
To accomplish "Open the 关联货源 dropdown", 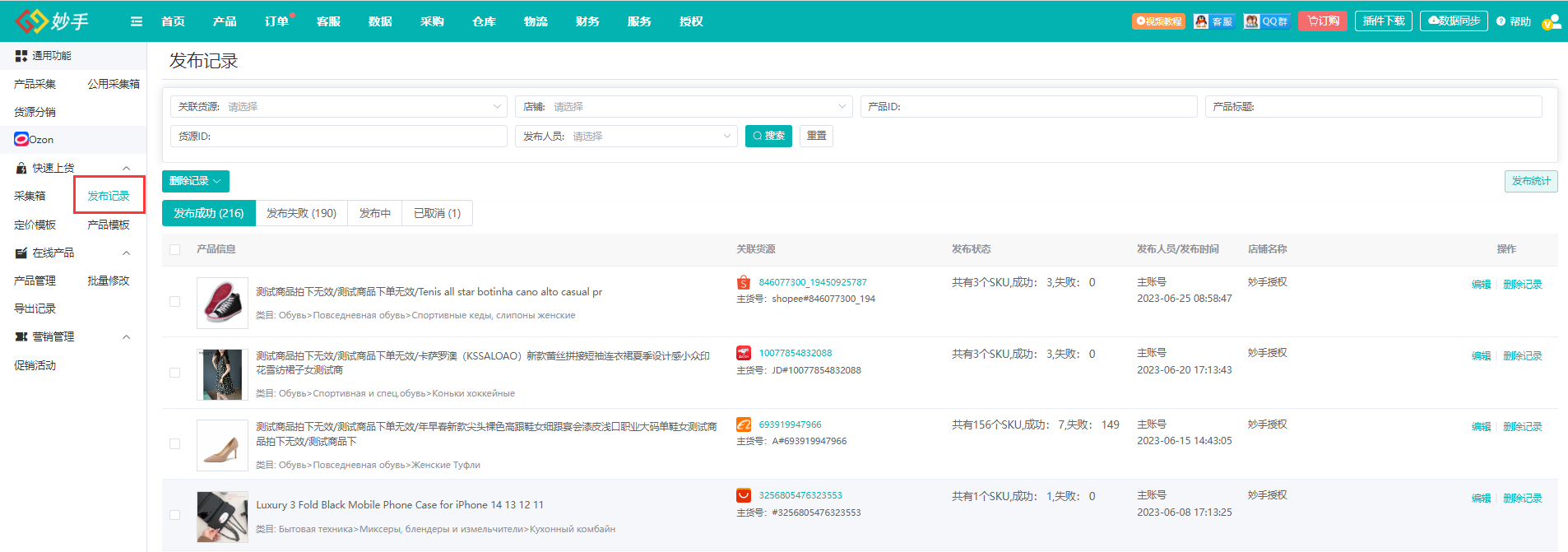I will (338, 107).
